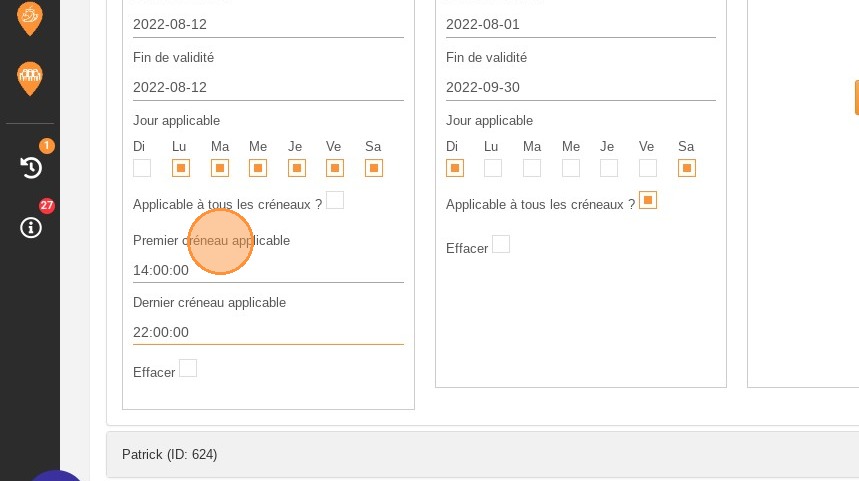
Task: Open the orange delivery map pin icon
Action: click(x=30, y=18)
